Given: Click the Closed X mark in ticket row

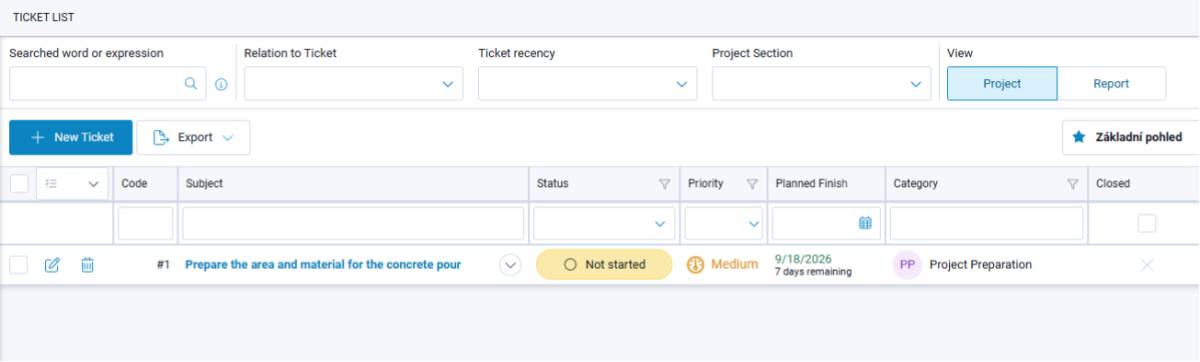Looking at the screenshot, I should 1146,265.
